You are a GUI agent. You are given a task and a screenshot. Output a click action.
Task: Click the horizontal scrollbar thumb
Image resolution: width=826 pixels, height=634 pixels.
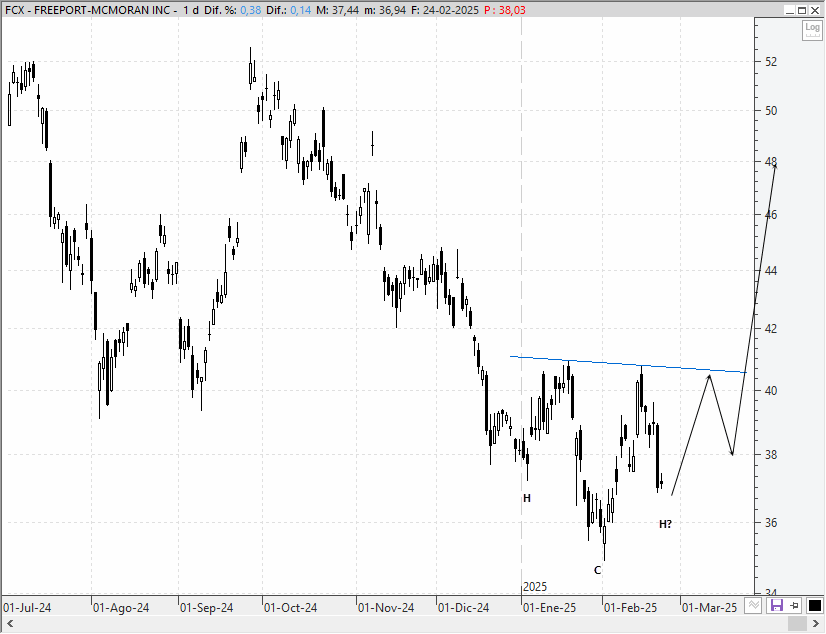click(x=796, y=624)
